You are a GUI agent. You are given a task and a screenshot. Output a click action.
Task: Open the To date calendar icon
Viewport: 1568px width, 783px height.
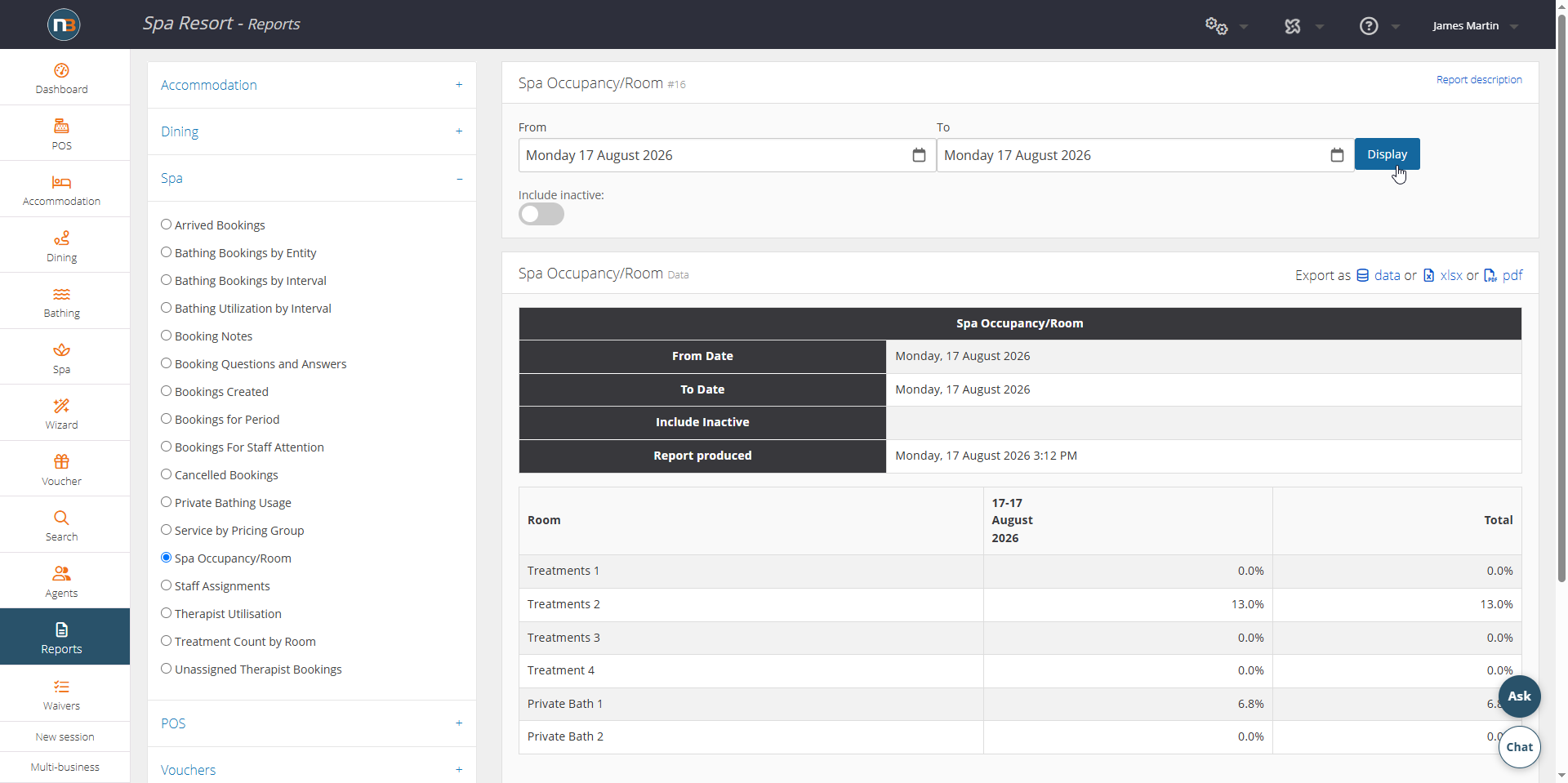(x=1337, y=155)
